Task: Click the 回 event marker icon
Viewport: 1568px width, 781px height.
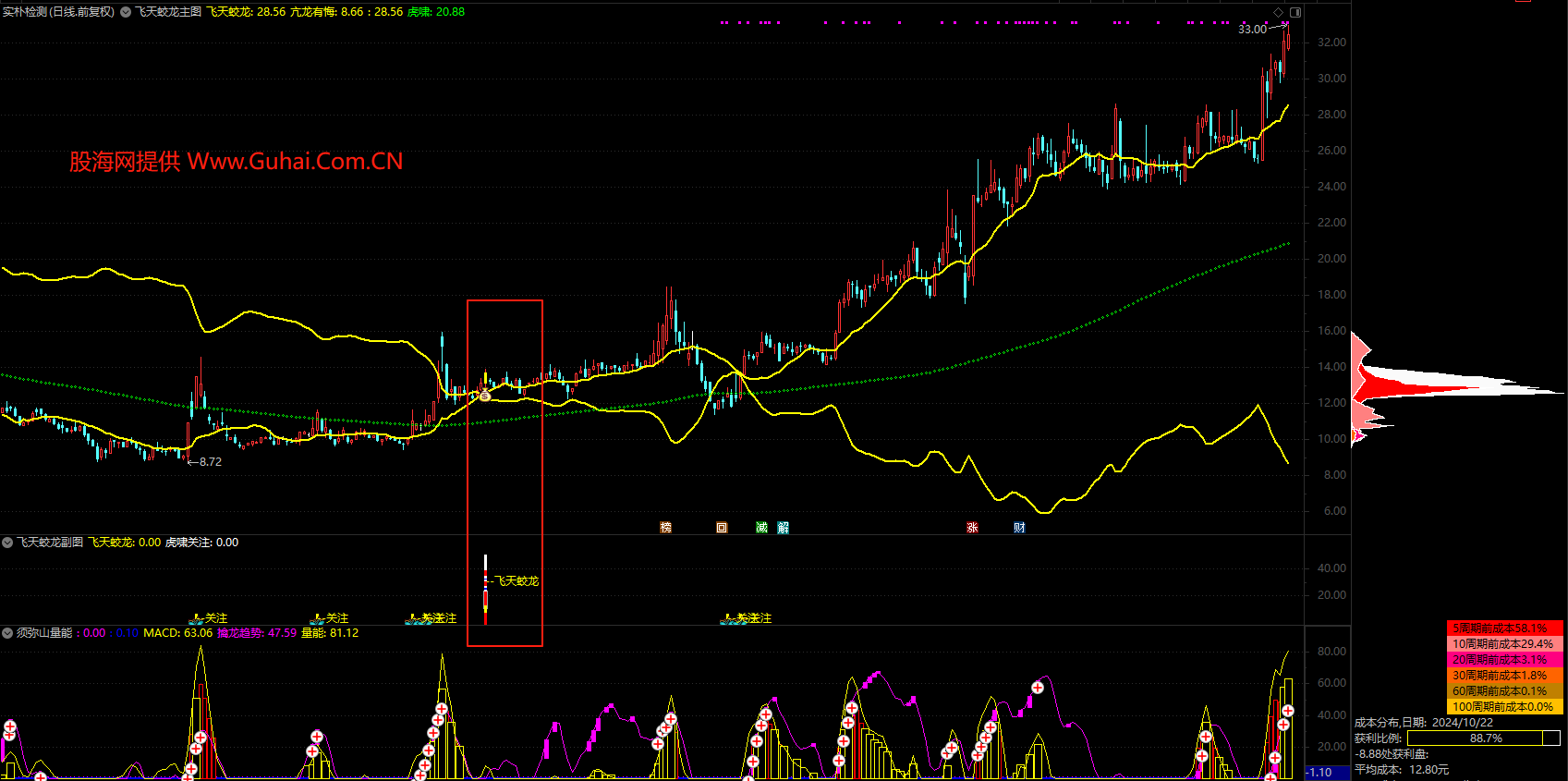Action: [722, 528]
